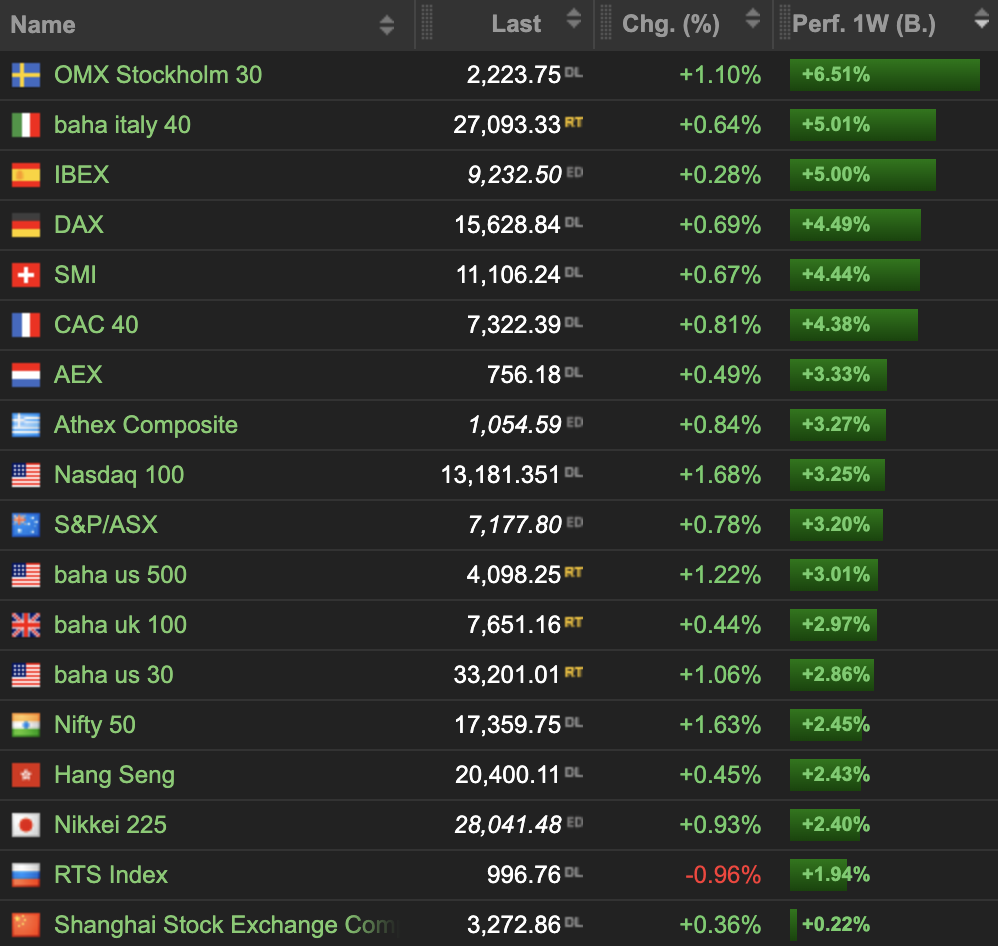The width and height of the screenshot is (998, 946).
Task: Open the CAC 40 index link
Action: coord(96,325)
